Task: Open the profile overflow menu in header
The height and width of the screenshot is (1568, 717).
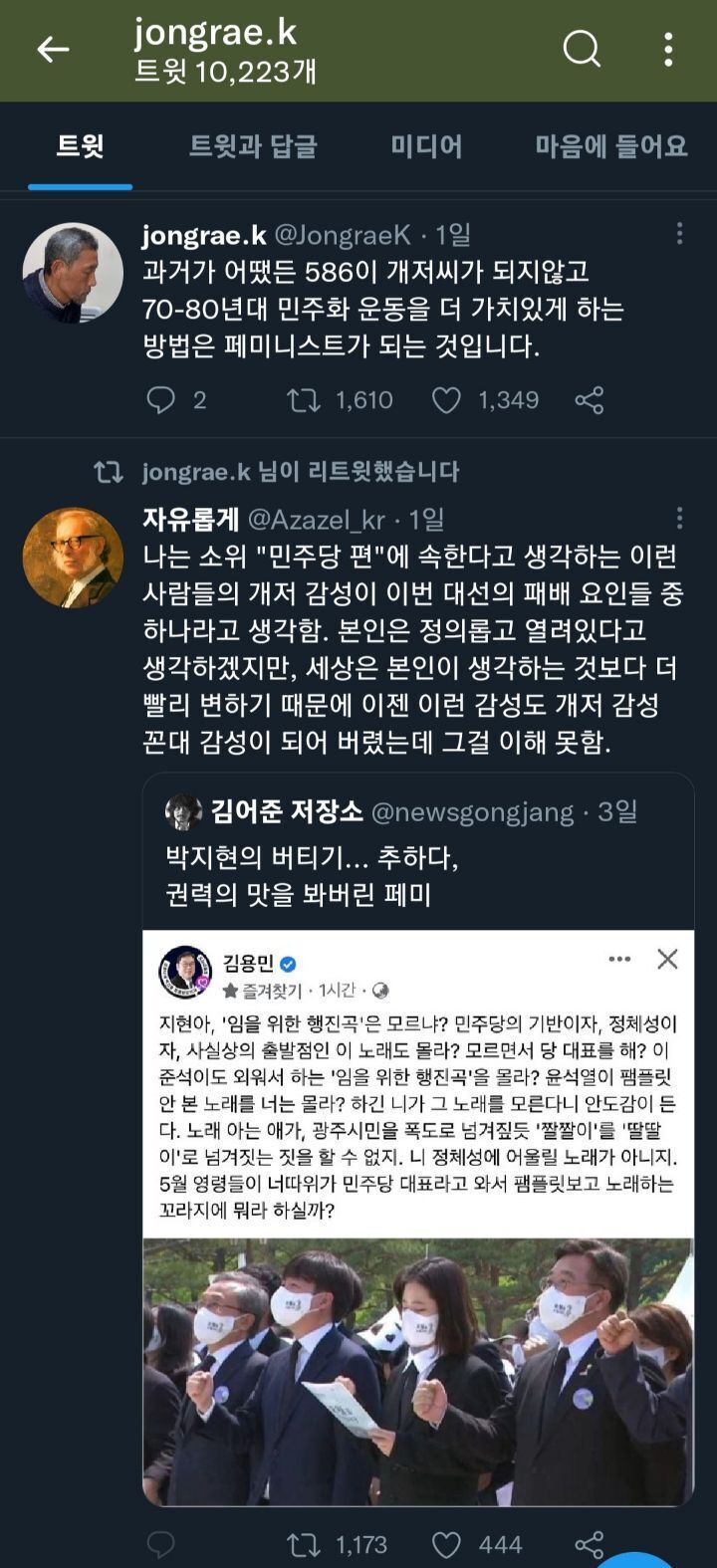Action: coord(668,49)
